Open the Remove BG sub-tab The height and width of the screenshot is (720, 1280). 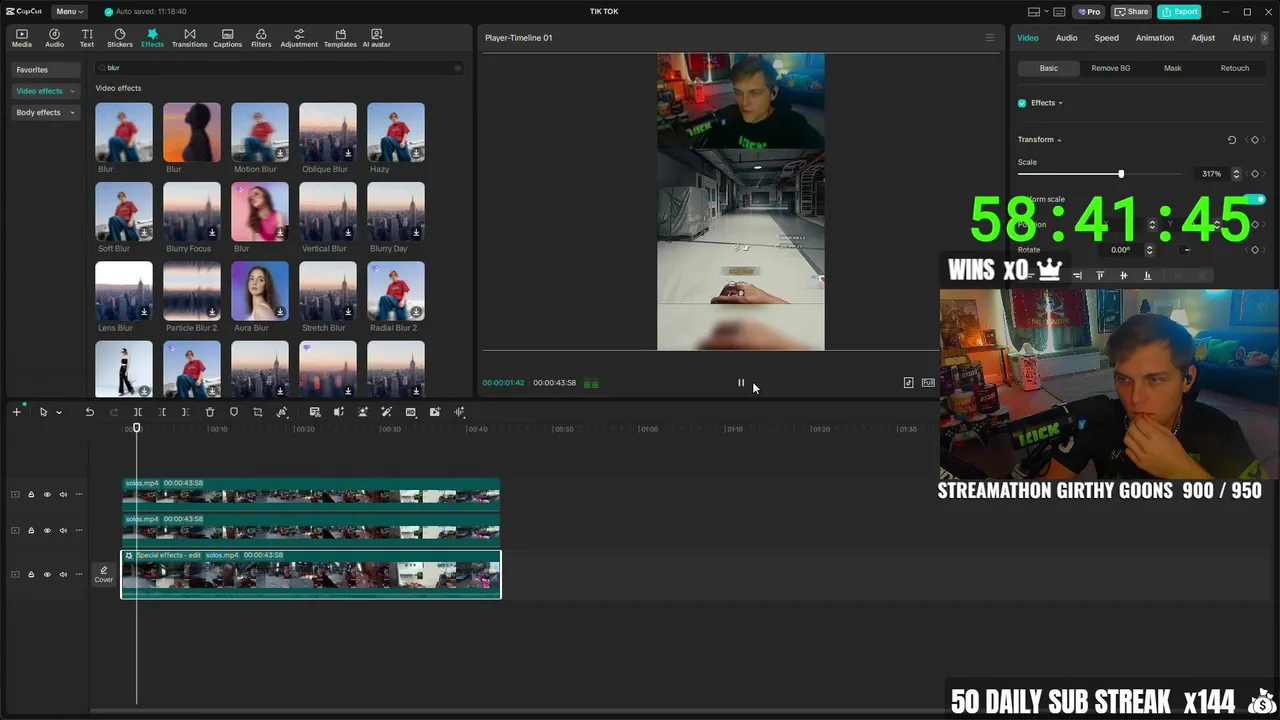point(1110,68)
